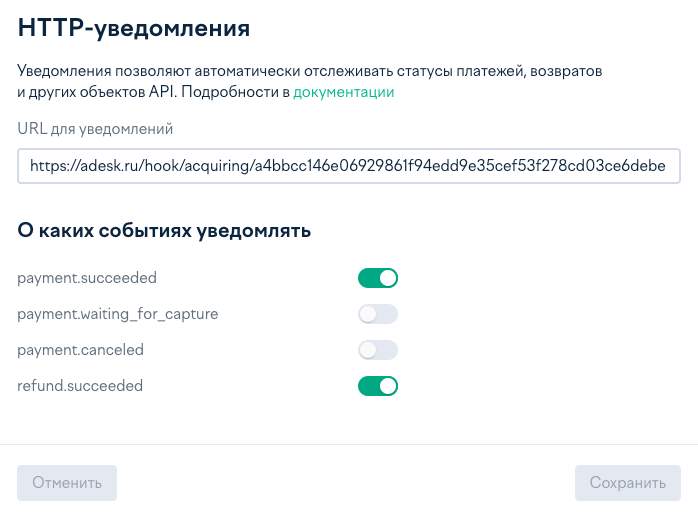Click the white knob of the refund.succeeded switch
The image size is (698, 519).
point(388,386)
